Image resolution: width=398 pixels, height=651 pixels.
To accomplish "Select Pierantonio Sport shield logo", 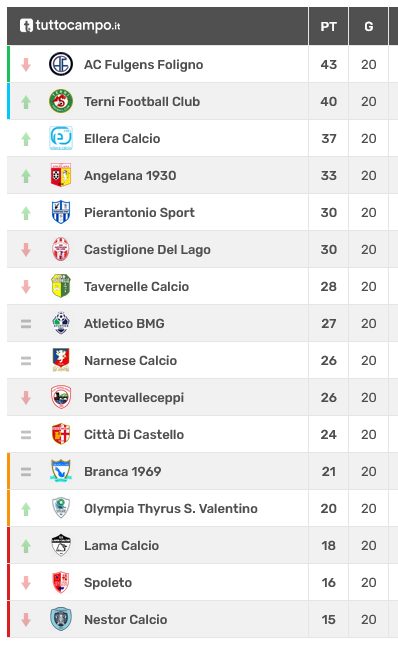I will (61, 212).
